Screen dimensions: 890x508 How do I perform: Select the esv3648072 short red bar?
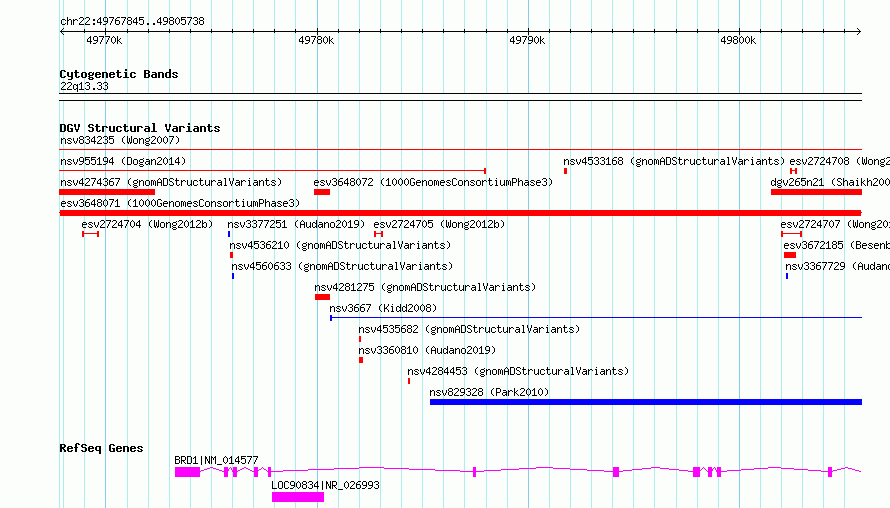pyautogui.click(x=322, y=192)
